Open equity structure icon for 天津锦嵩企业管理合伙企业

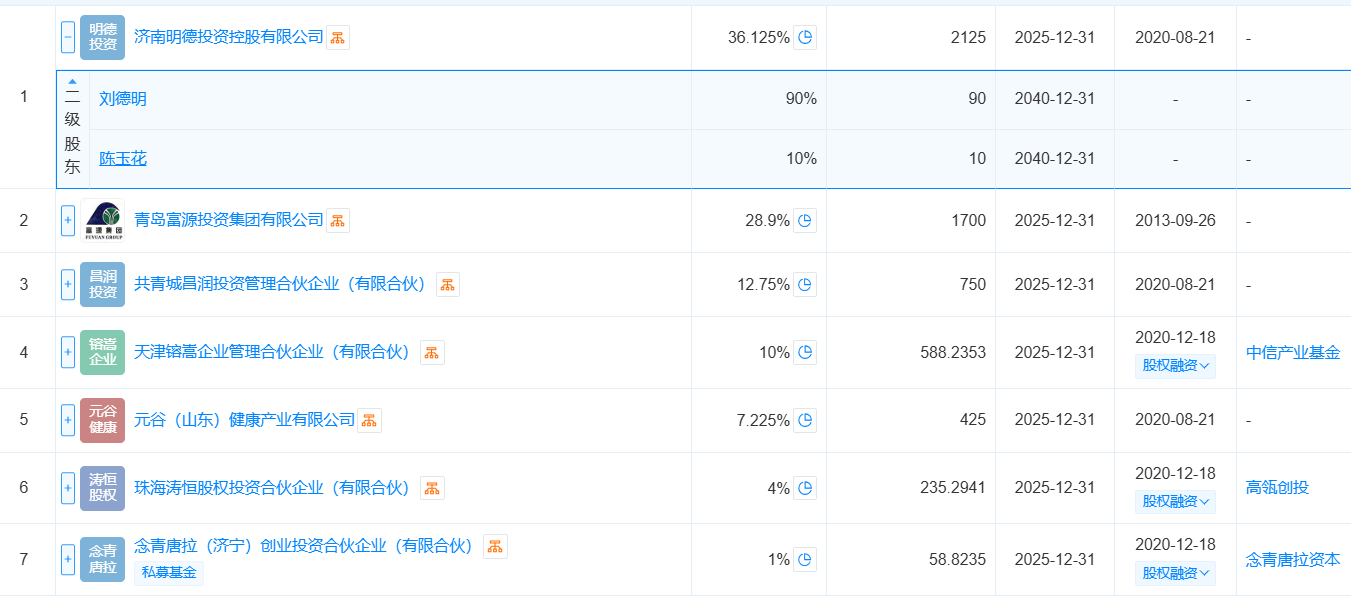point(432,352)
